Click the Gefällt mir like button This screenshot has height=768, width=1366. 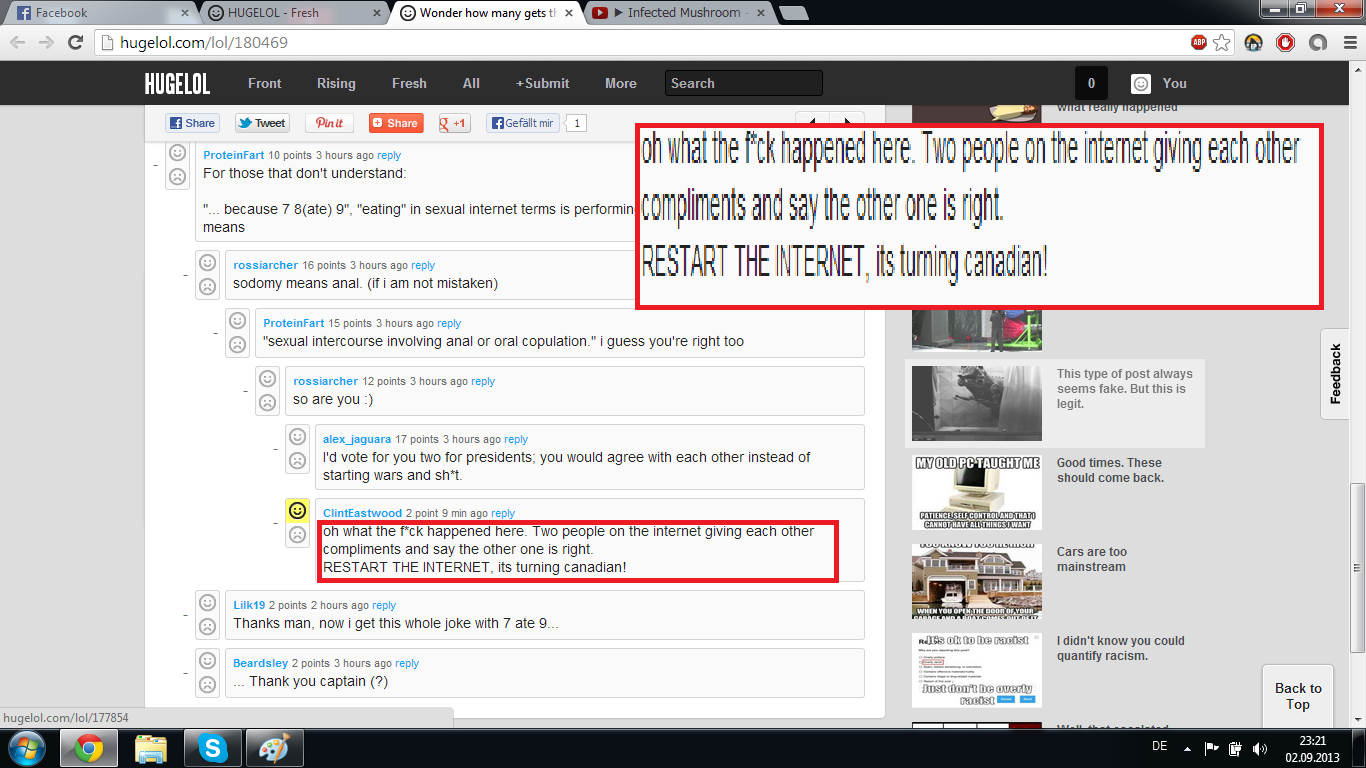(522, 123)
